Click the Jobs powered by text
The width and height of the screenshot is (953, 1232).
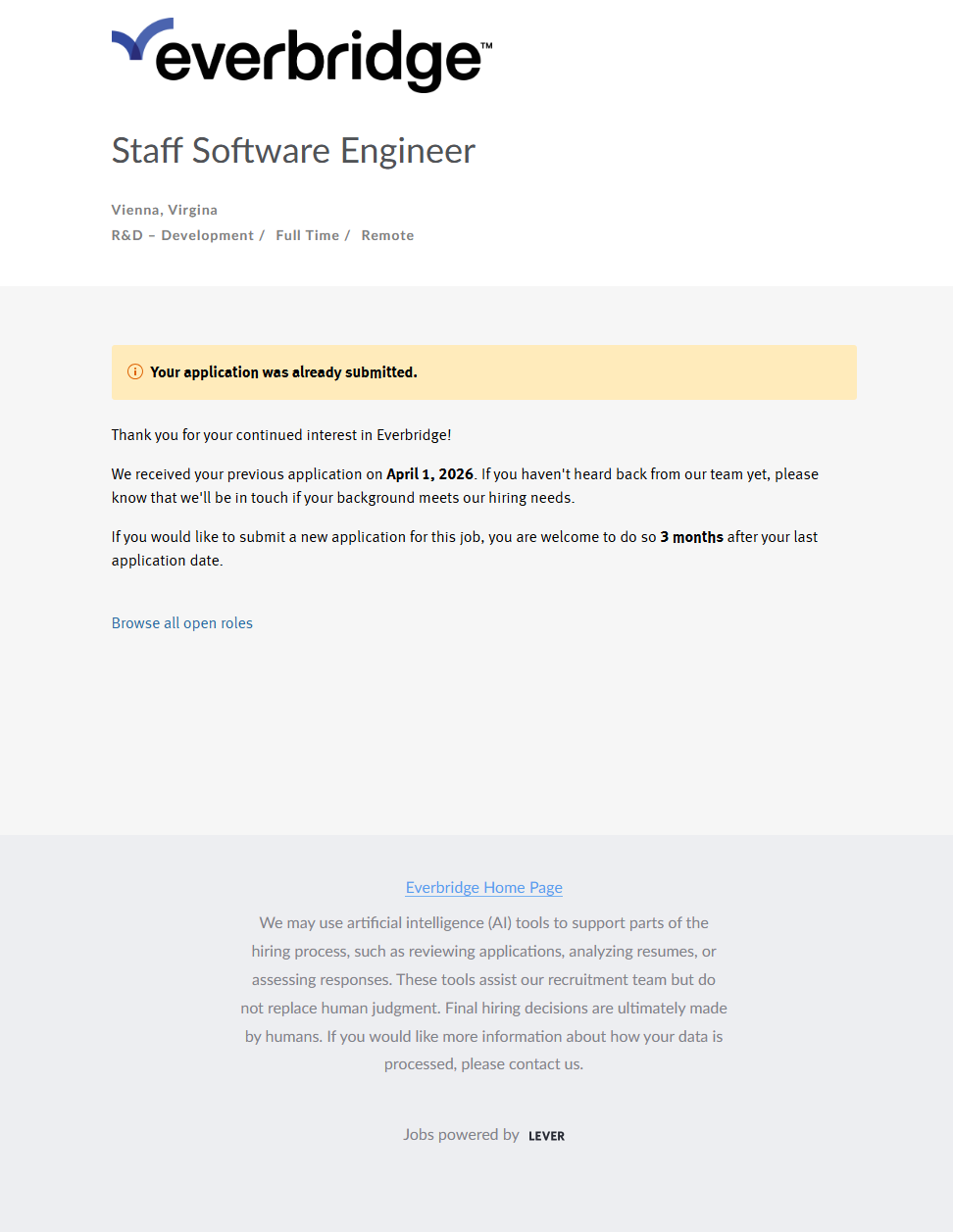(x=461, y=1135)
